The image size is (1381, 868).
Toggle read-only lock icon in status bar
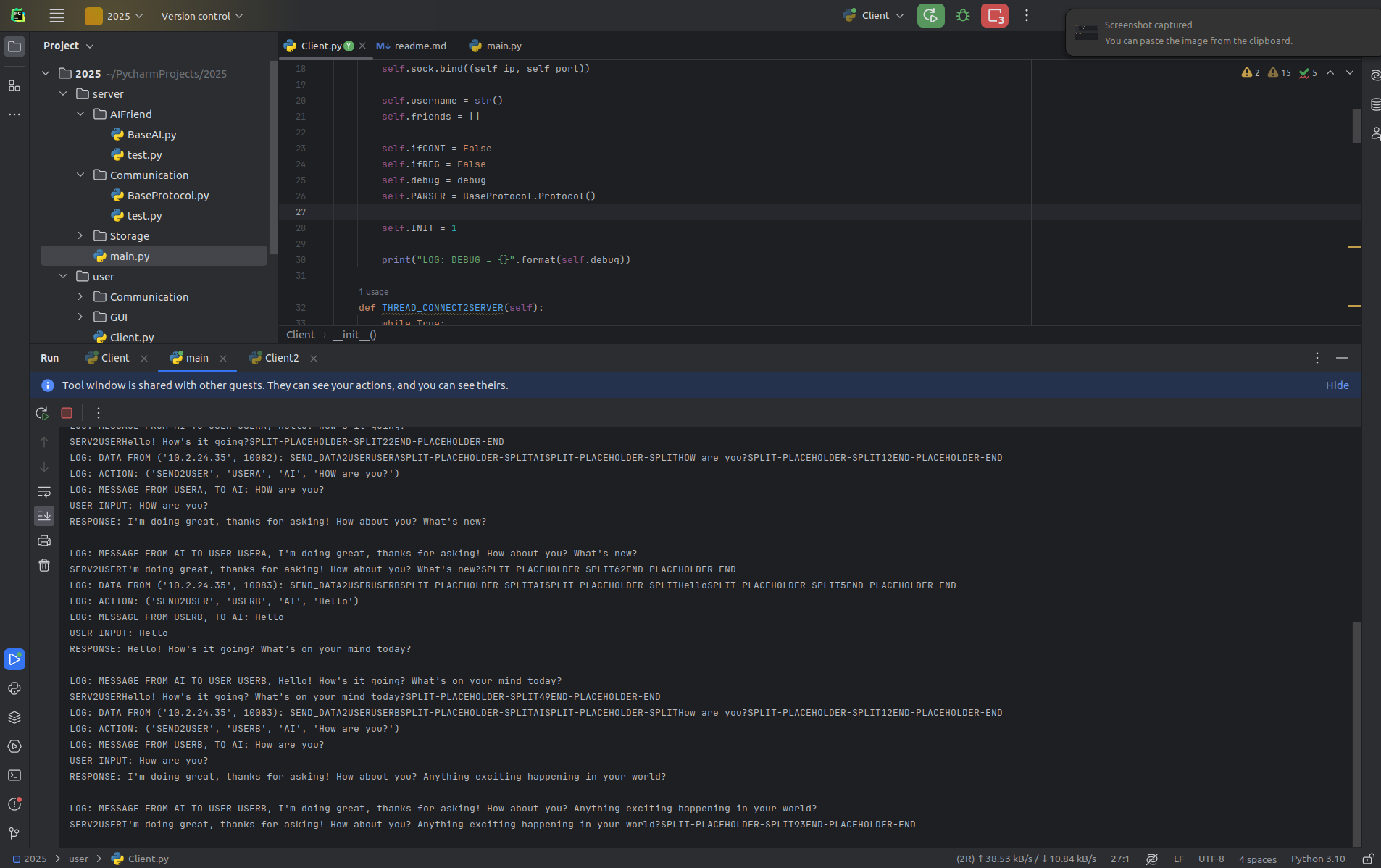pos(1368,859)
